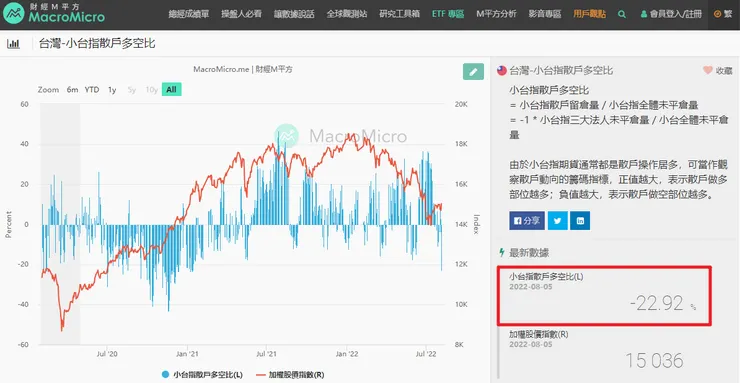Set chart zoom to YTD

[x=92, y=90]
